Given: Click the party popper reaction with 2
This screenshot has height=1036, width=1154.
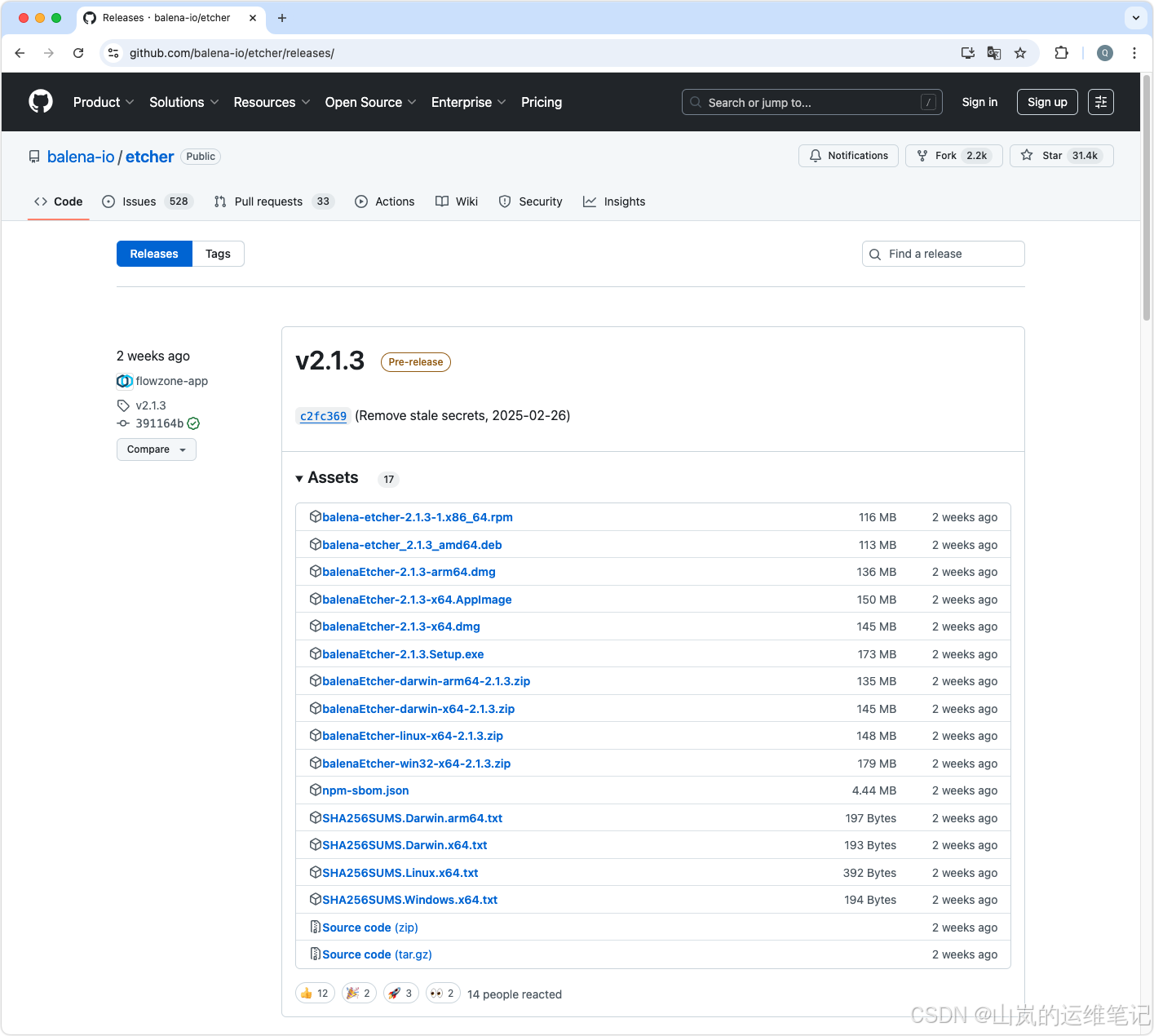Looking at the screenshot, I should point(359,993).
